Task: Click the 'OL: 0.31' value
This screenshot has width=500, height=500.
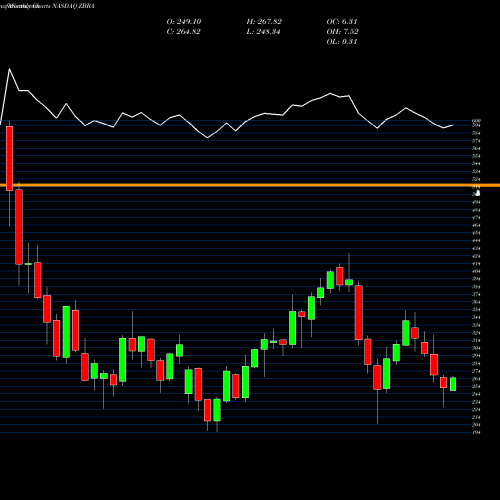Action: [342, 42]
